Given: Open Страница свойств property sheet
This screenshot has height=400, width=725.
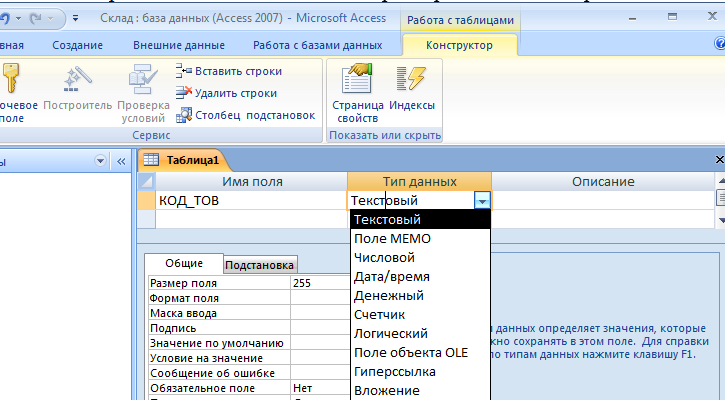Looking at the screenshot, I should point(357,93).
